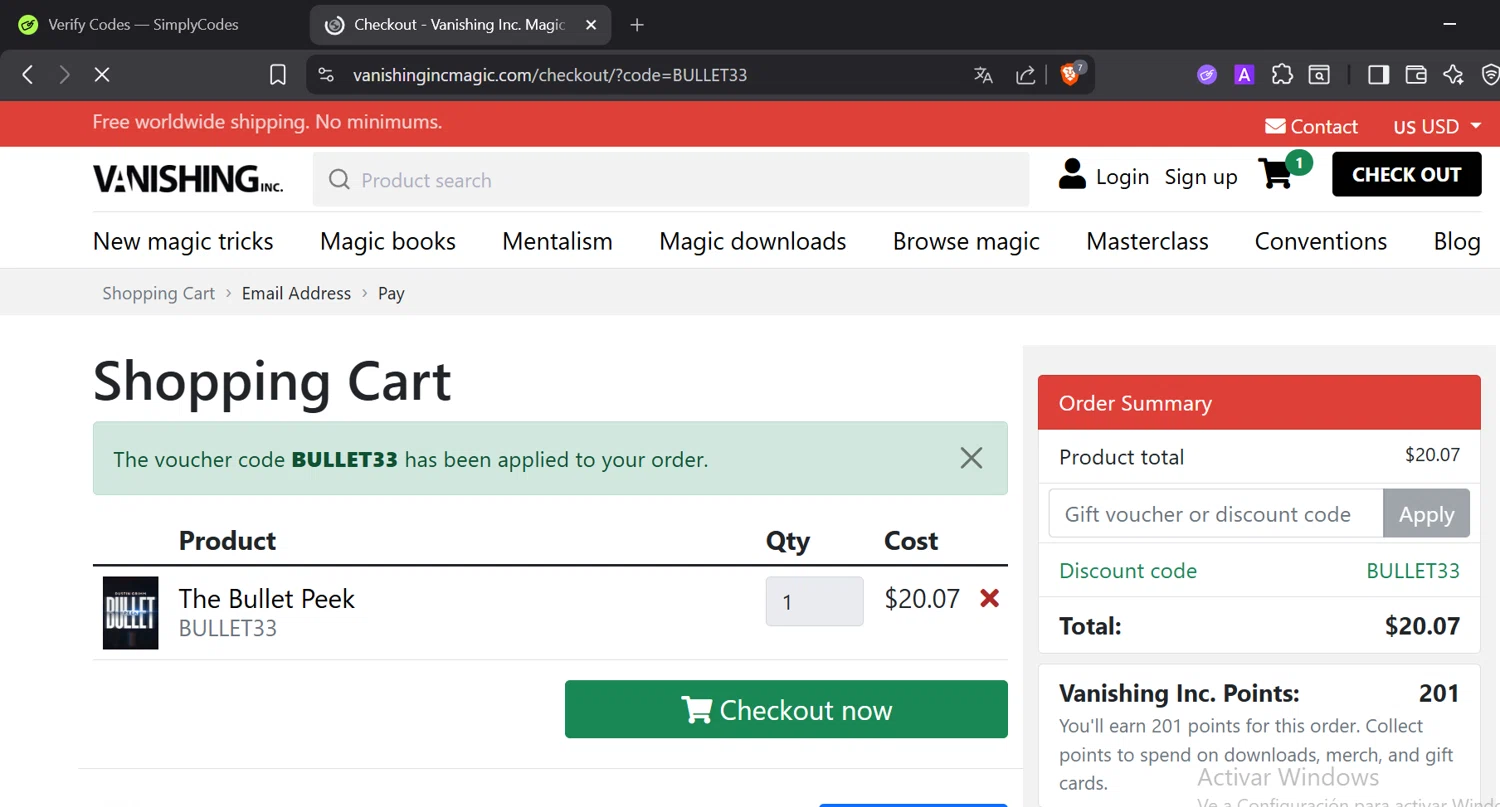1500x807 pixels.
Task: Click the purple A extension icon
Action: click(1244, 75)
